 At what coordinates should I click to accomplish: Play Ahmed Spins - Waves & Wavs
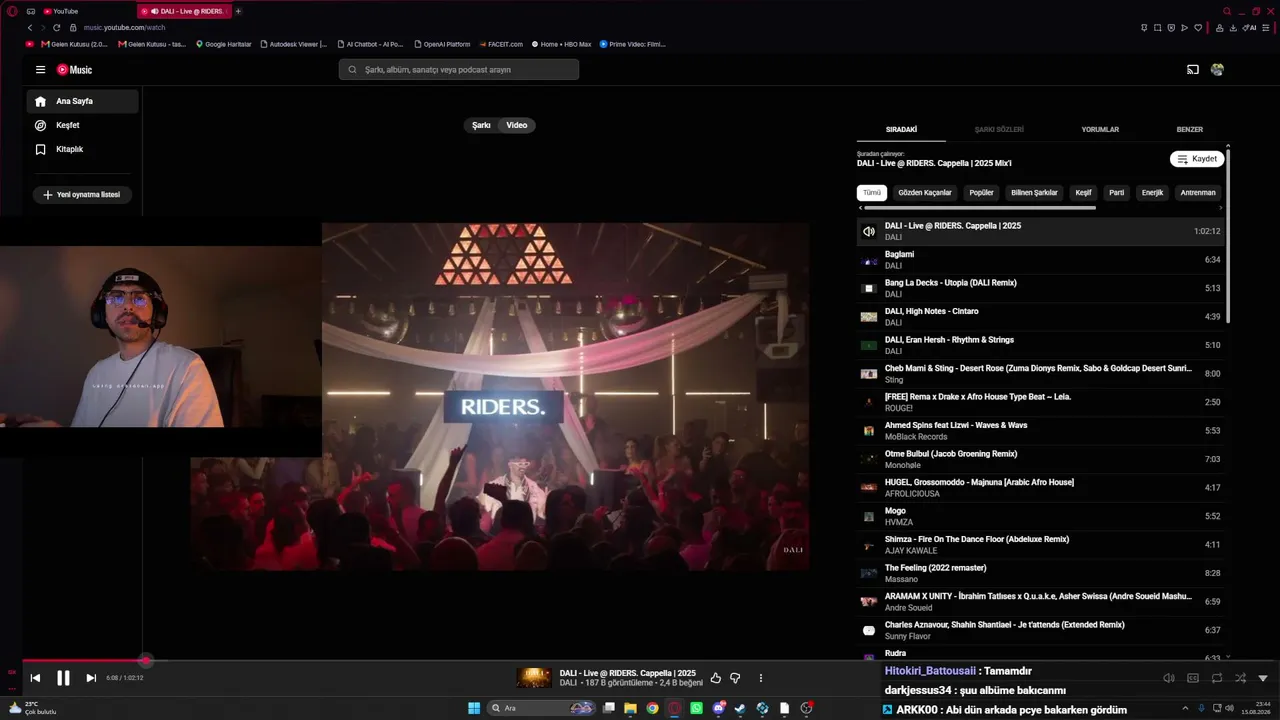coord(1040,431)
